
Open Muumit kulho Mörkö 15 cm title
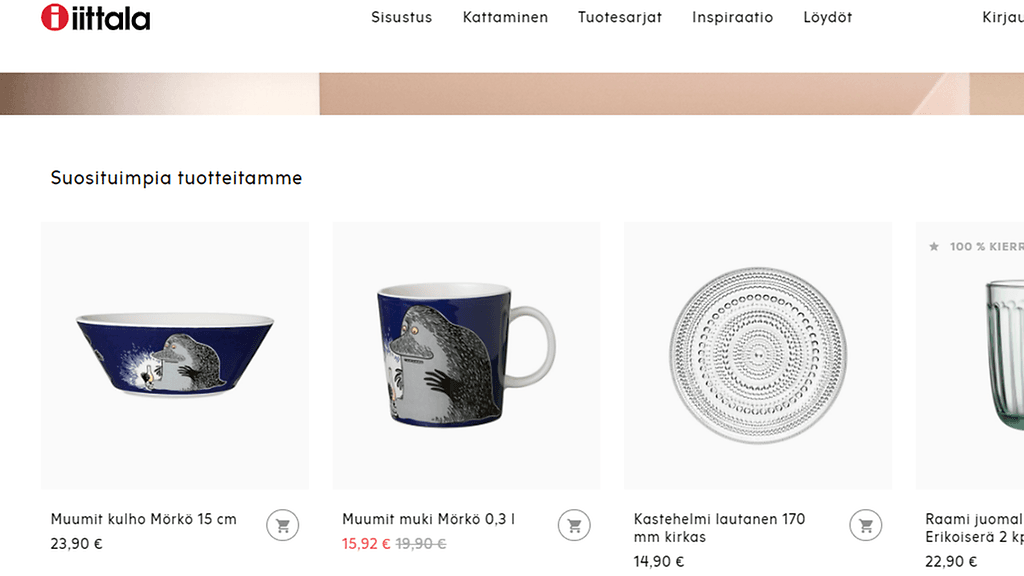tap(144, 519)
